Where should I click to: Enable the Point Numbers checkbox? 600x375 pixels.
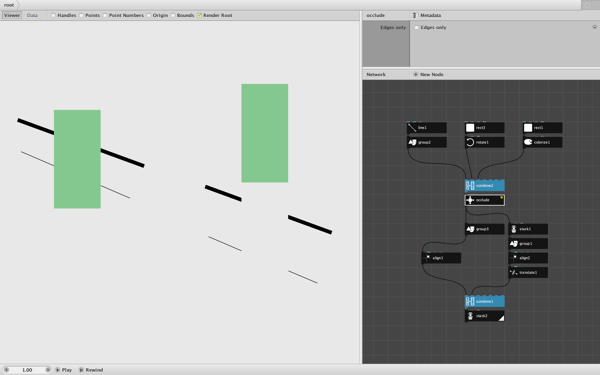105,15
